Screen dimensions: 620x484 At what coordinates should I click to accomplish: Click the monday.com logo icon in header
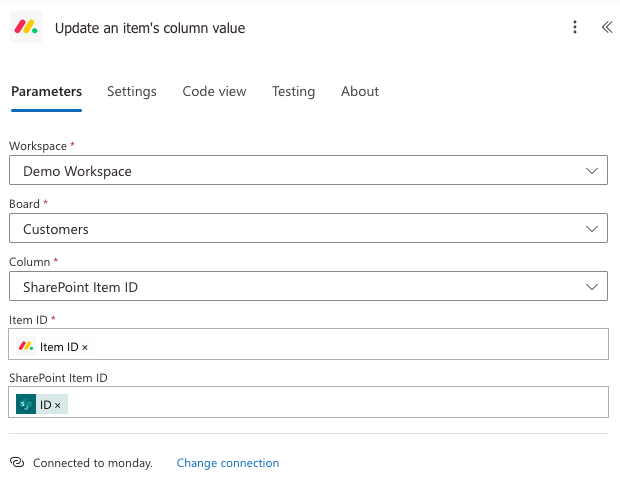(26, 27)
